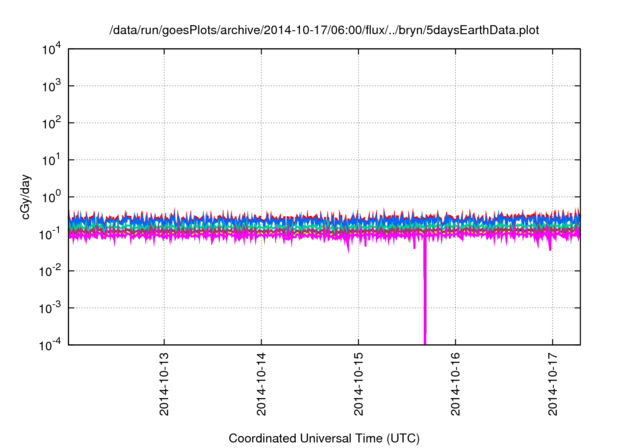Image resolution: width=640 pixels, height=448 pixels.
Task: Click the 2014-10-16 date tick label
Action: click(456, 384)
